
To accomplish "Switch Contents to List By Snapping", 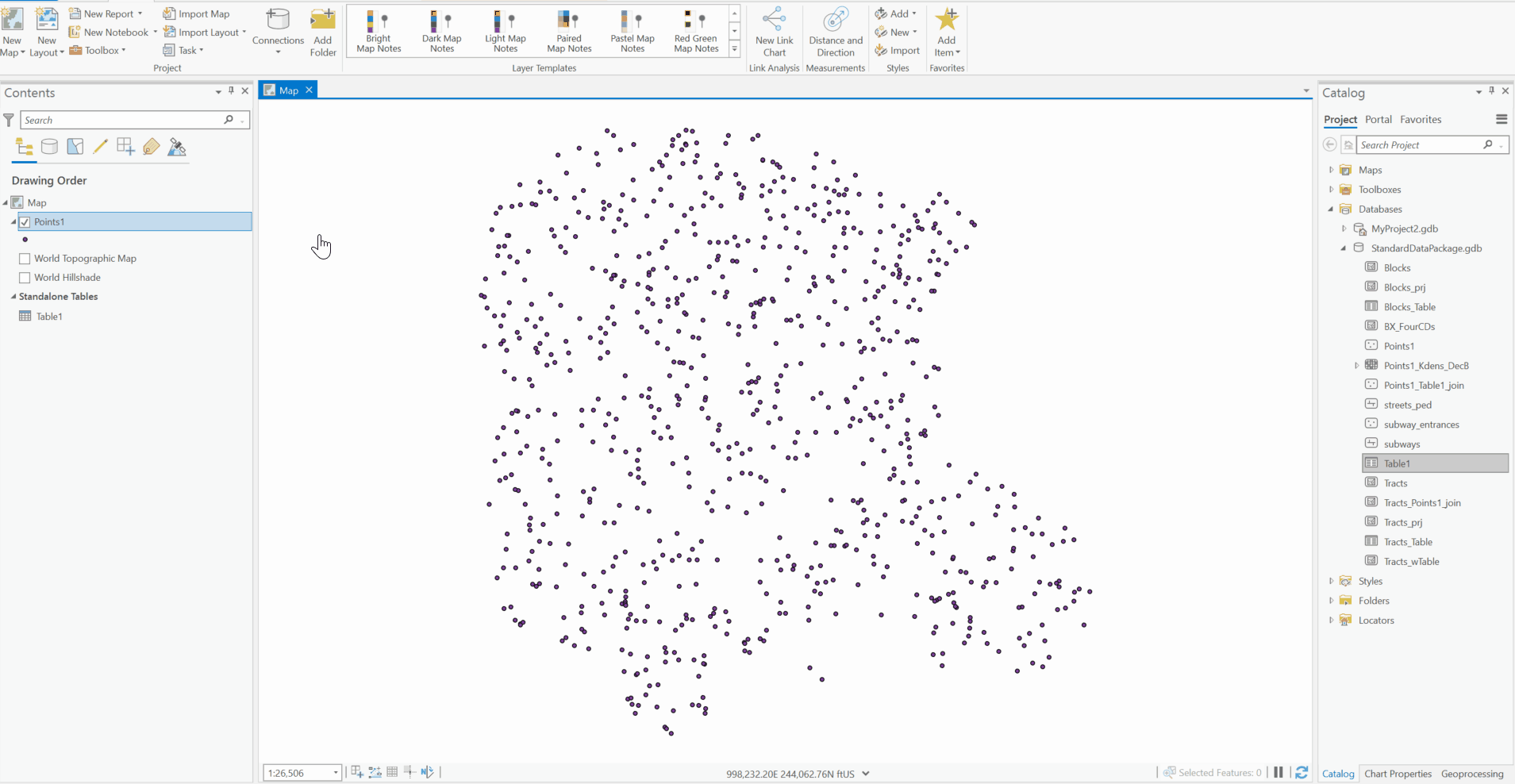I will 125,147.
